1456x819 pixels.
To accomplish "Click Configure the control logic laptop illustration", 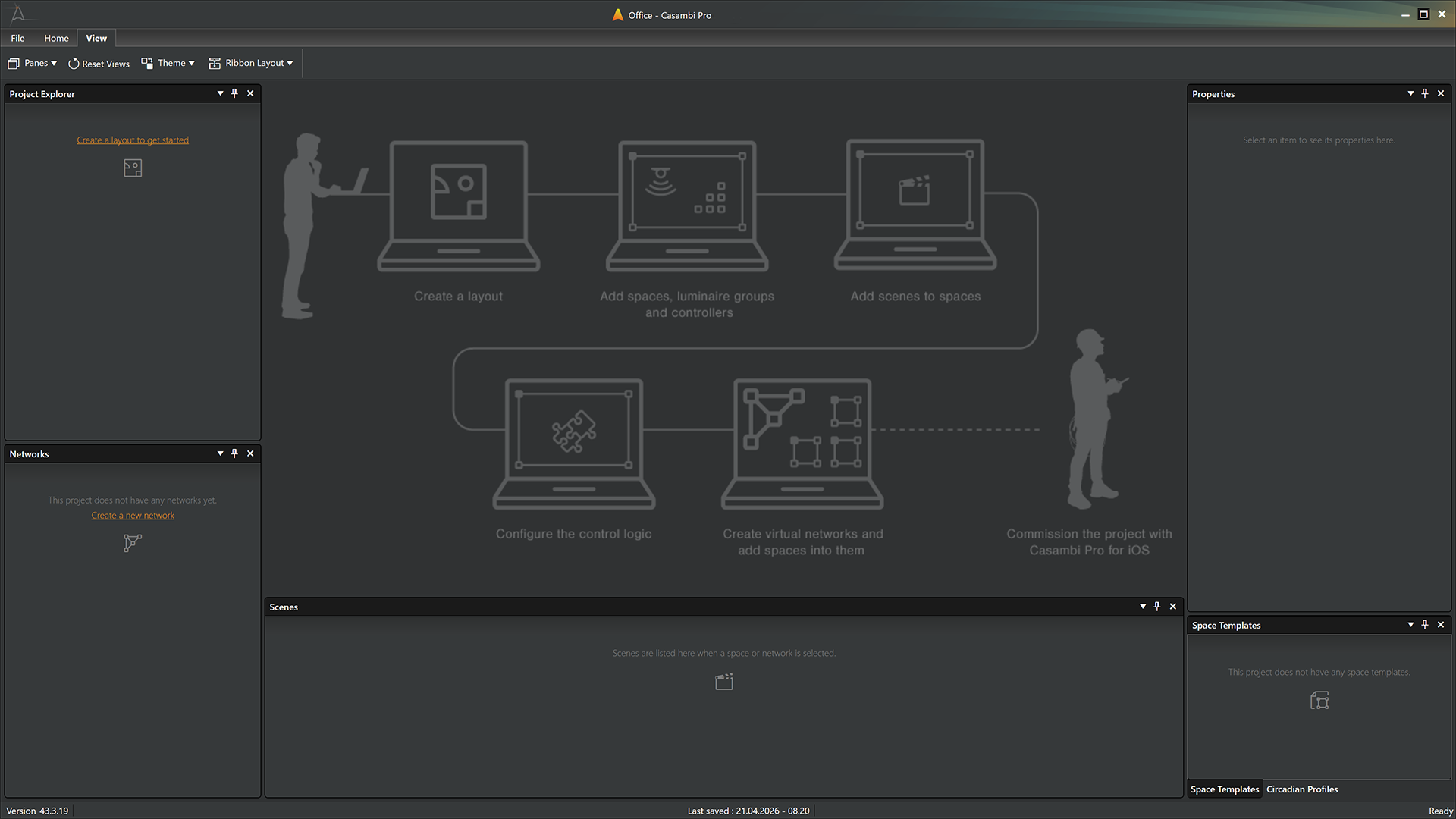I will coord(574,444).
